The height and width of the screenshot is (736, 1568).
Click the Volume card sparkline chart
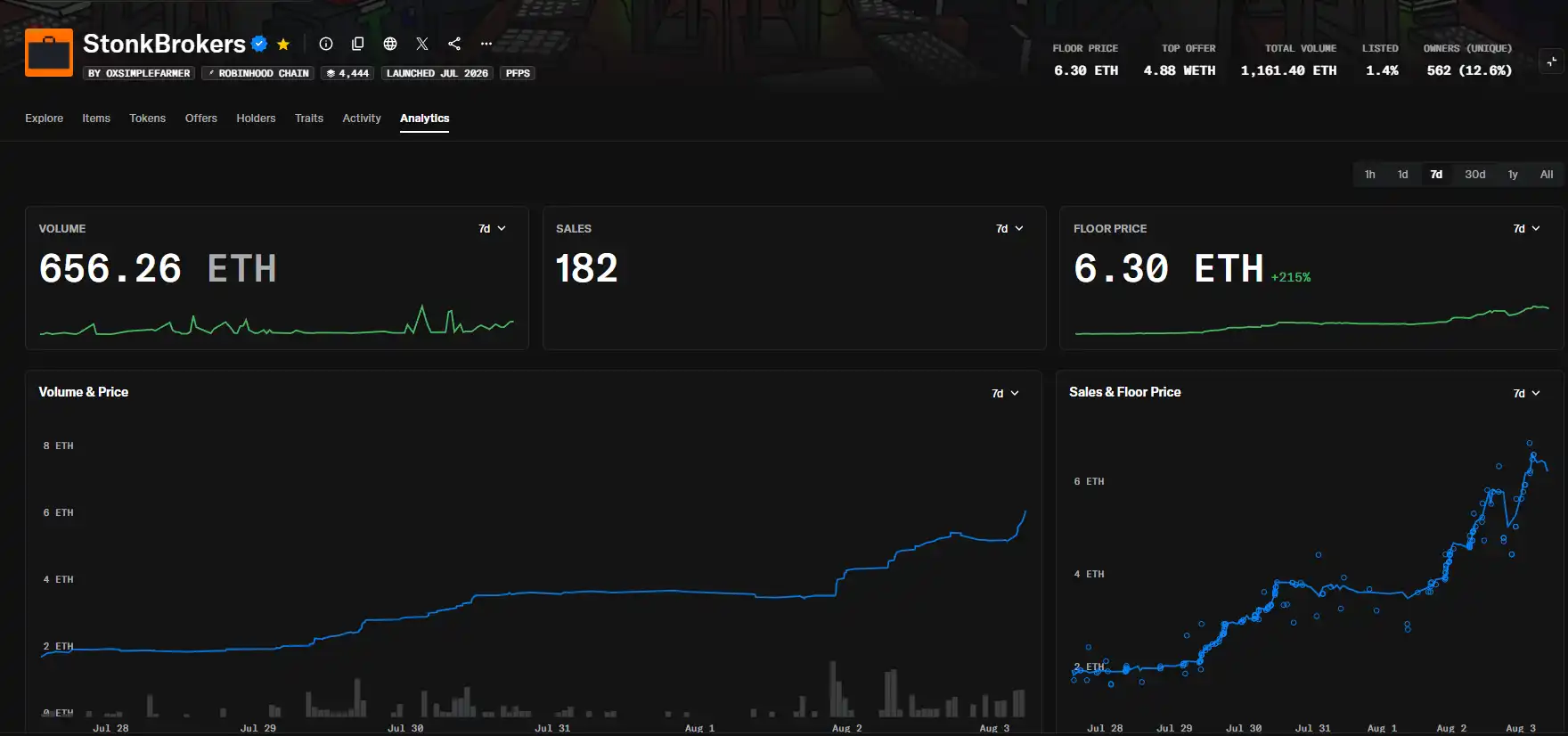[x=277, y=321]
